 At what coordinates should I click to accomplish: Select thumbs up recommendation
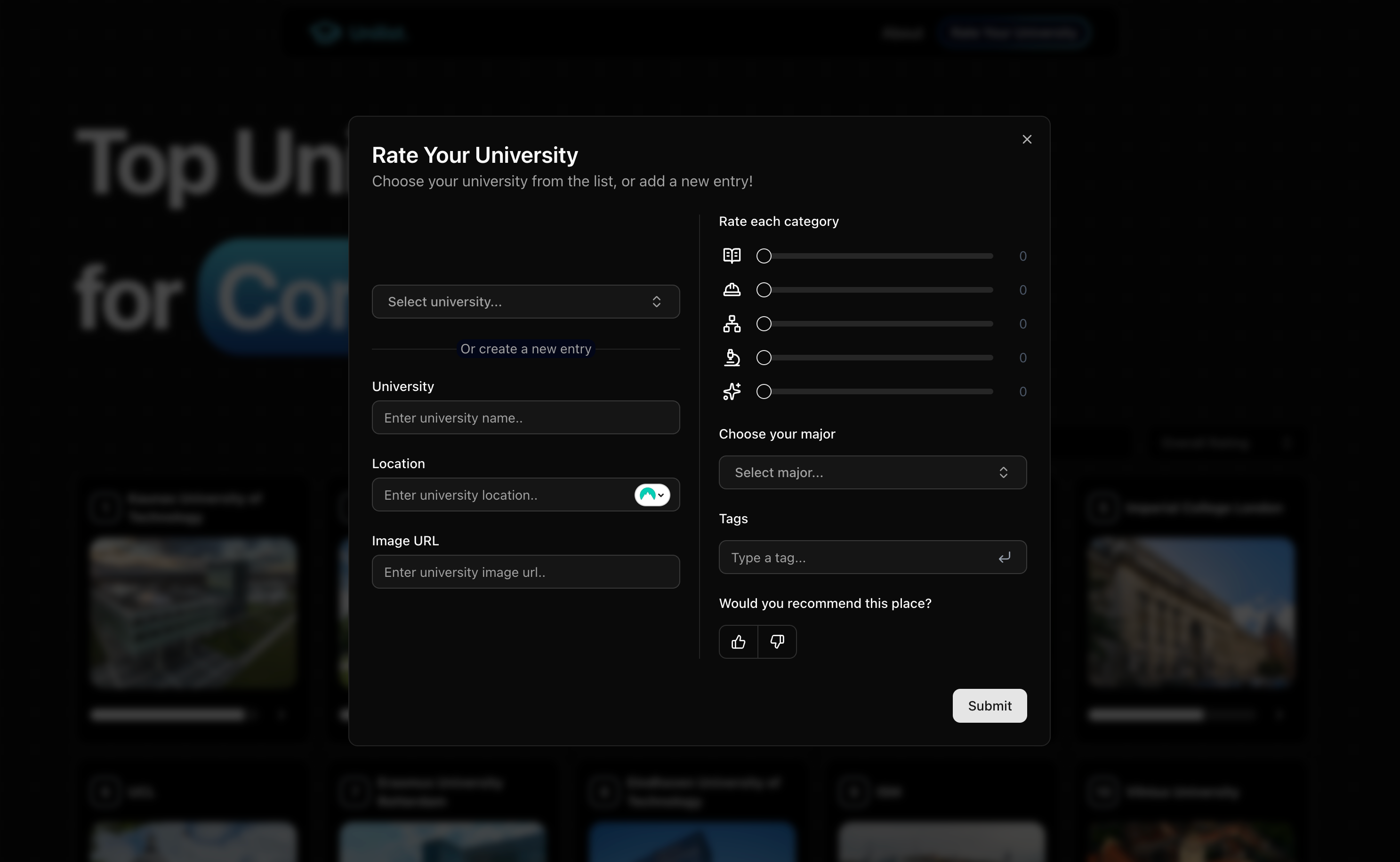pos(738,642)
